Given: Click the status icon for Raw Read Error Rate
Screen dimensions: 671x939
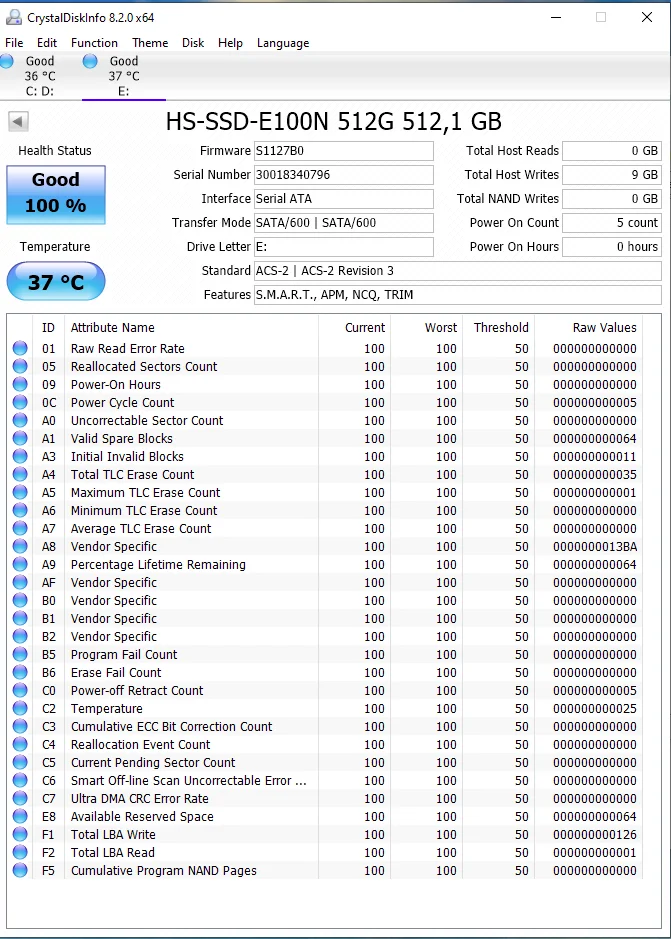Looking at the screenshot, I should coord(20,348).
